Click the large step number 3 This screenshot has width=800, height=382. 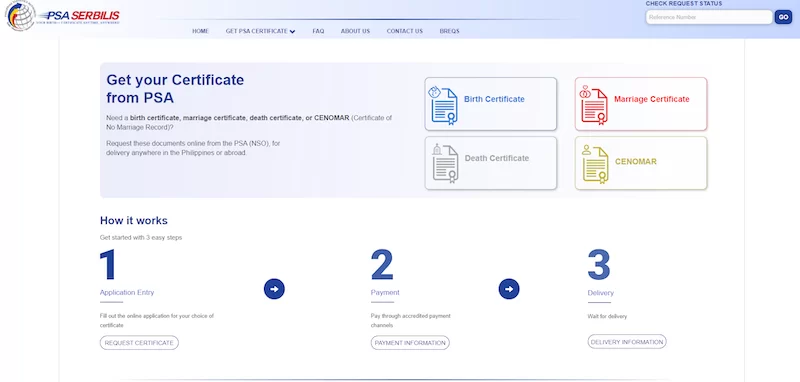click(599, 265)
